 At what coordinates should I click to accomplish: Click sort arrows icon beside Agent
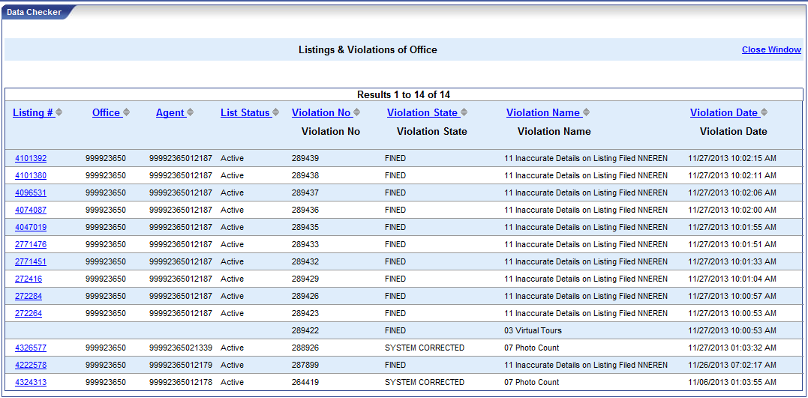(190, 112)
